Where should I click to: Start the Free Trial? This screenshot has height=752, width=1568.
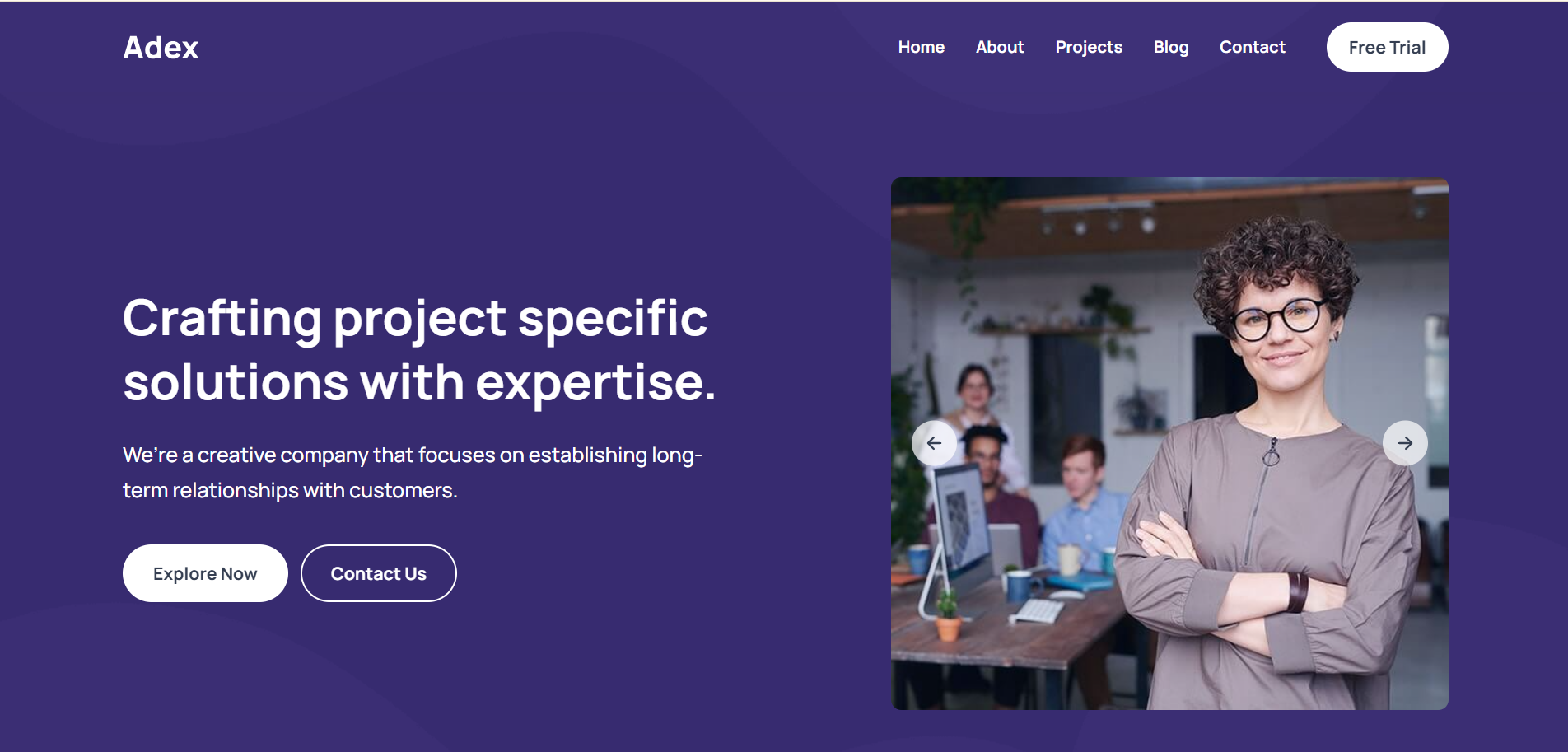coord(1387,47)
